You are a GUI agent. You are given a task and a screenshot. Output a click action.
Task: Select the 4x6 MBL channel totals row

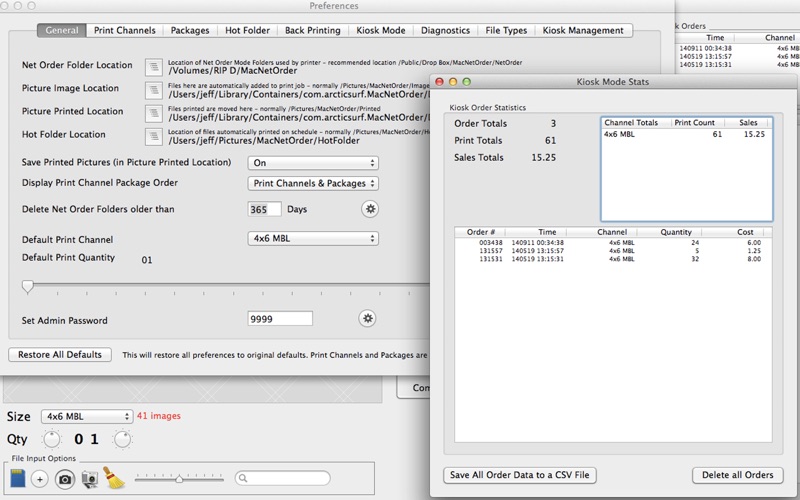coord(687,134)
